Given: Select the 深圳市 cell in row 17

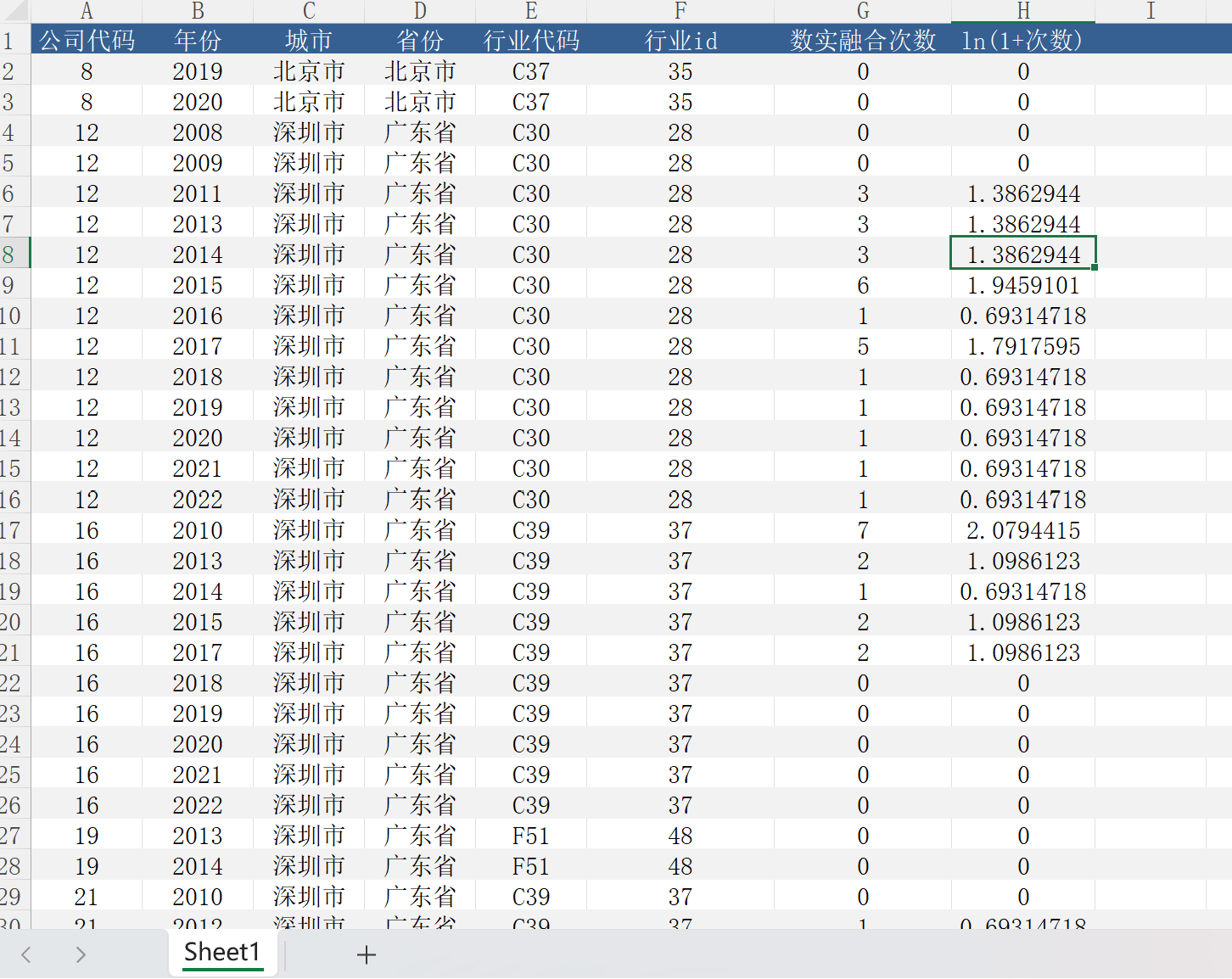Looking at the screenshot, I should (x=309, y=530).
